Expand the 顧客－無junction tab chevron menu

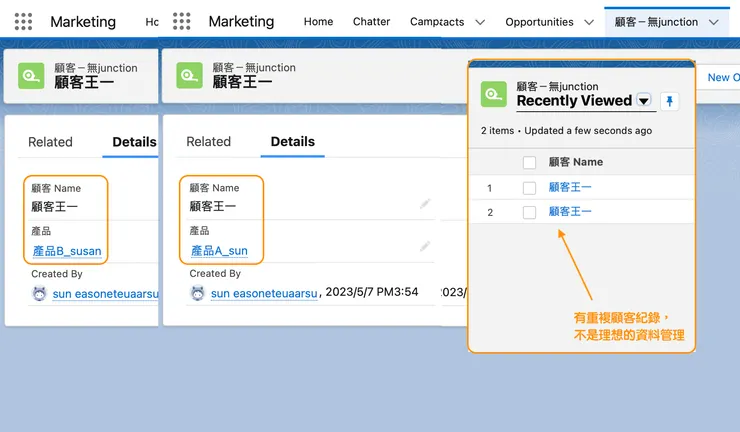click(713, 22)
